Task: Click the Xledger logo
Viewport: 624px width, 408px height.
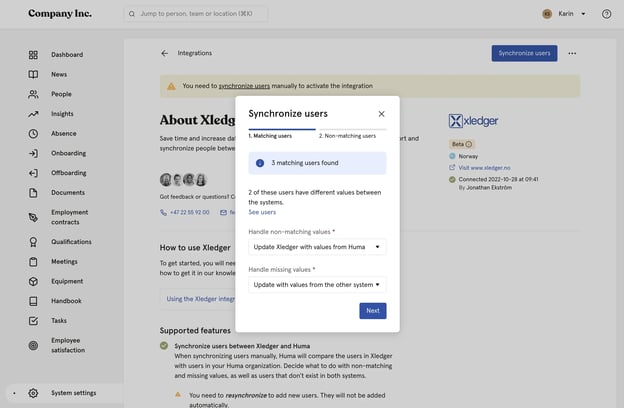Action: [x=473, y=121]
